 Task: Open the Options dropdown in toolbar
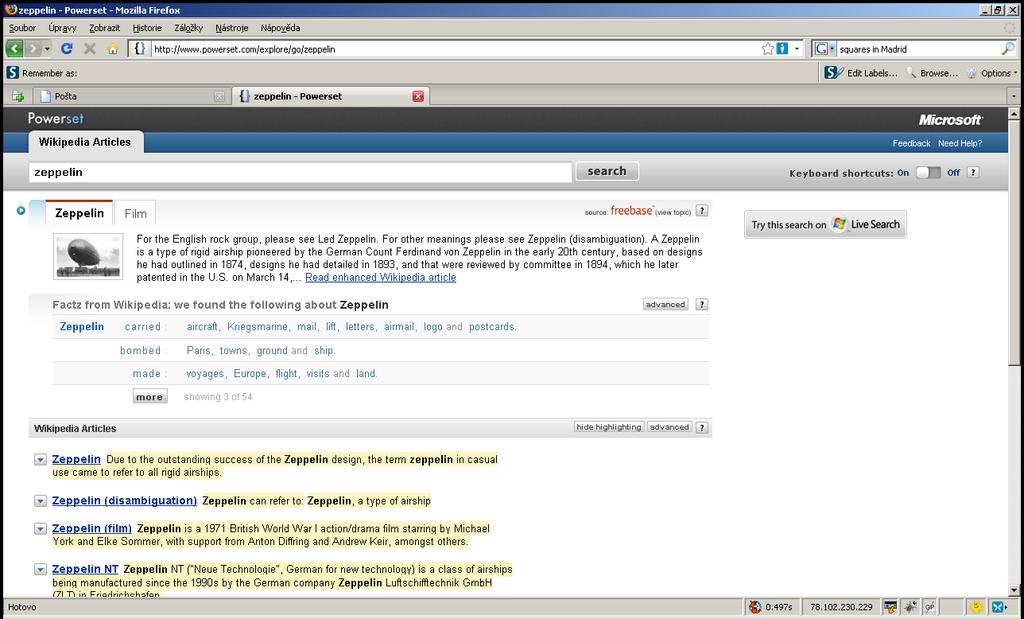point(992,73)
